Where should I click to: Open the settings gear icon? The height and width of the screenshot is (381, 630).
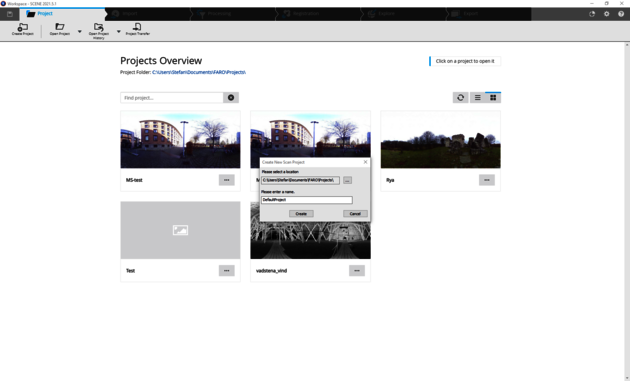(606, 14)
